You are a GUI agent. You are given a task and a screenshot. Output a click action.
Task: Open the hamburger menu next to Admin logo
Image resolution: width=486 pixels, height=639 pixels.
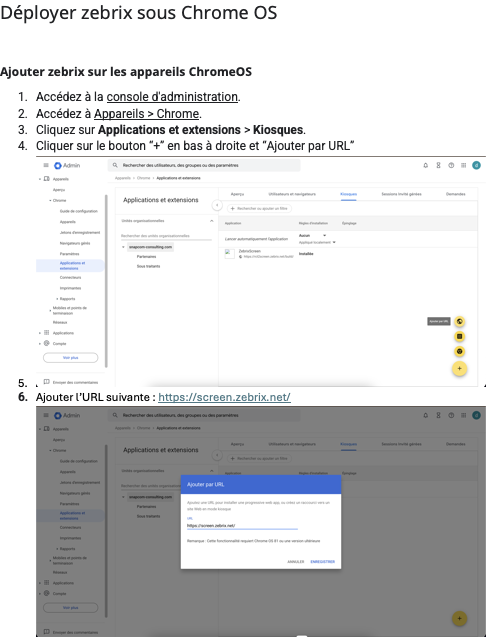pos(46,165)
